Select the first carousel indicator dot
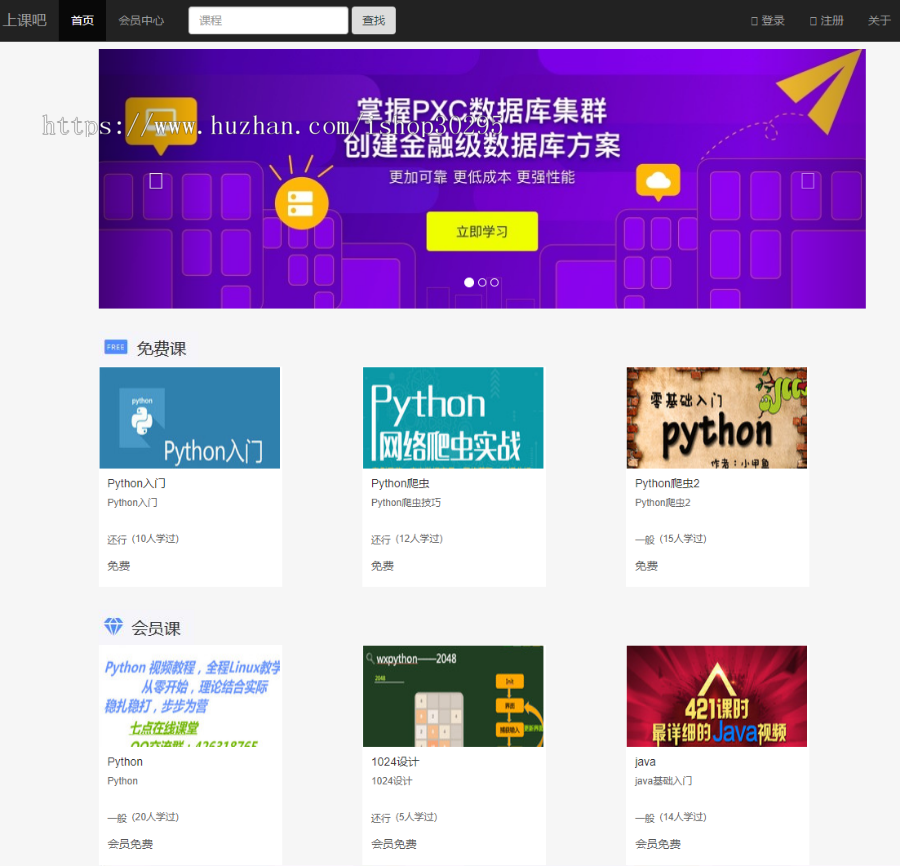 pyautogui.click(x=469, y=282)
